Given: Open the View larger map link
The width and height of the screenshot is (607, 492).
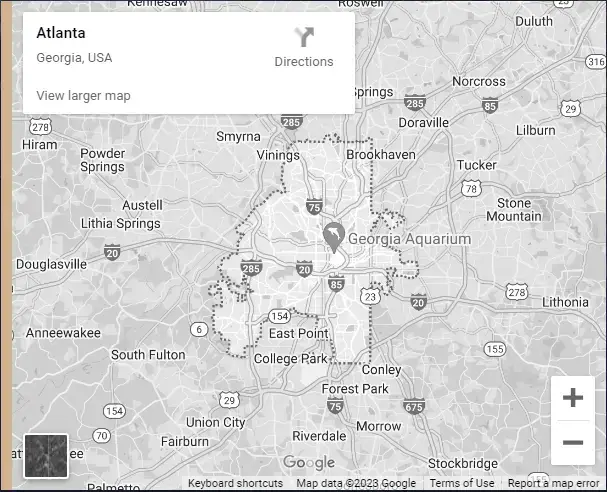Looking at the screenshot, I should click(83, 96).
